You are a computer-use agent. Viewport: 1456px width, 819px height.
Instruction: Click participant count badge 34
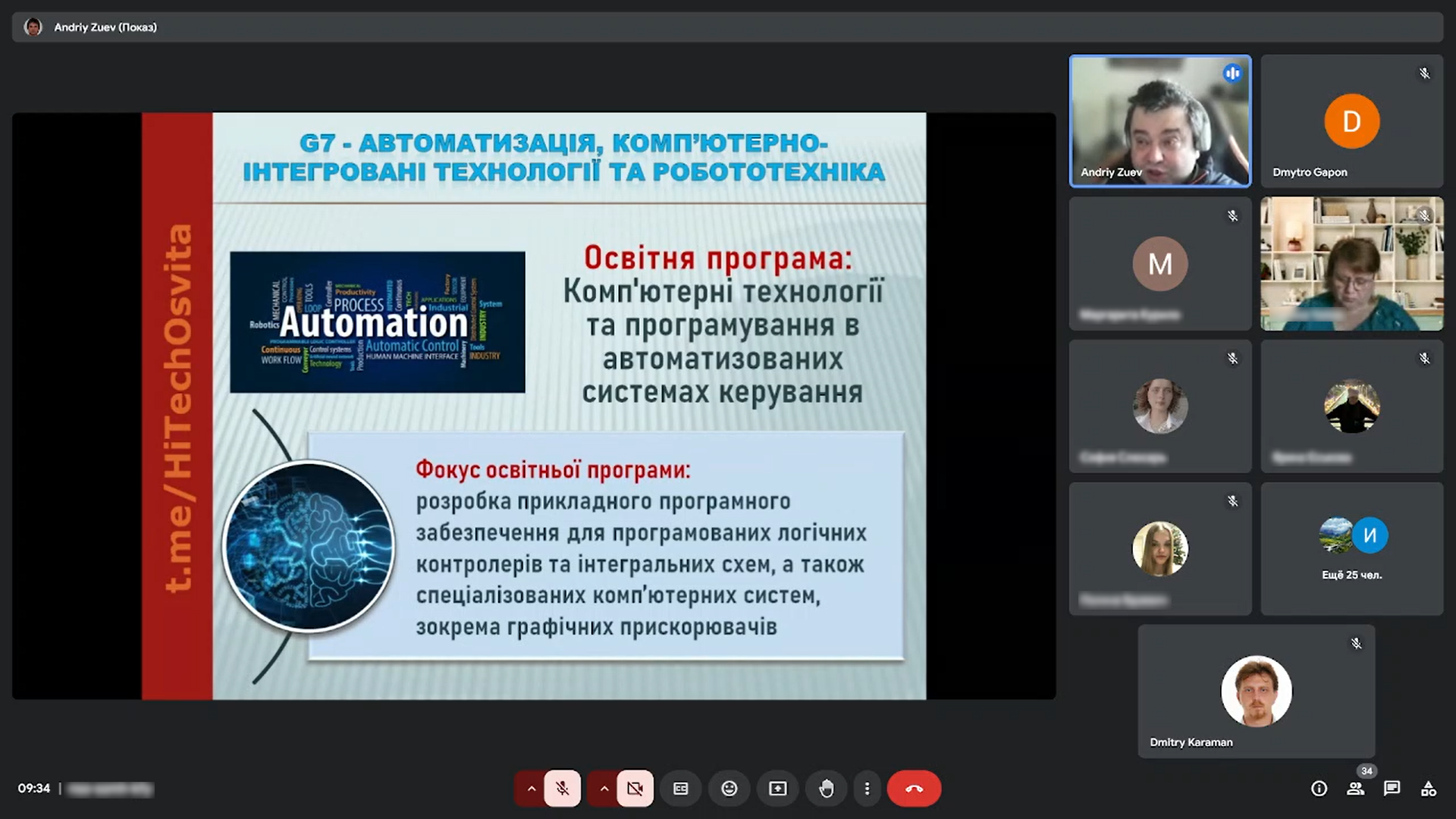[x=1367, y=771]
